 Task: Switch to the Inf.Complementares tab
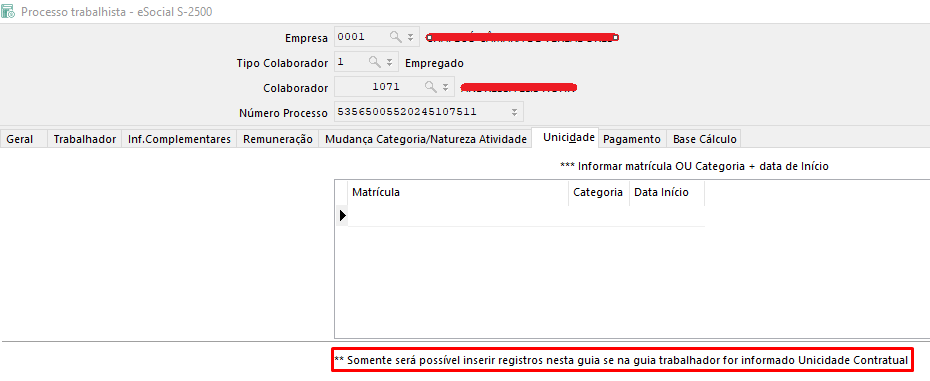click(179, 139)
